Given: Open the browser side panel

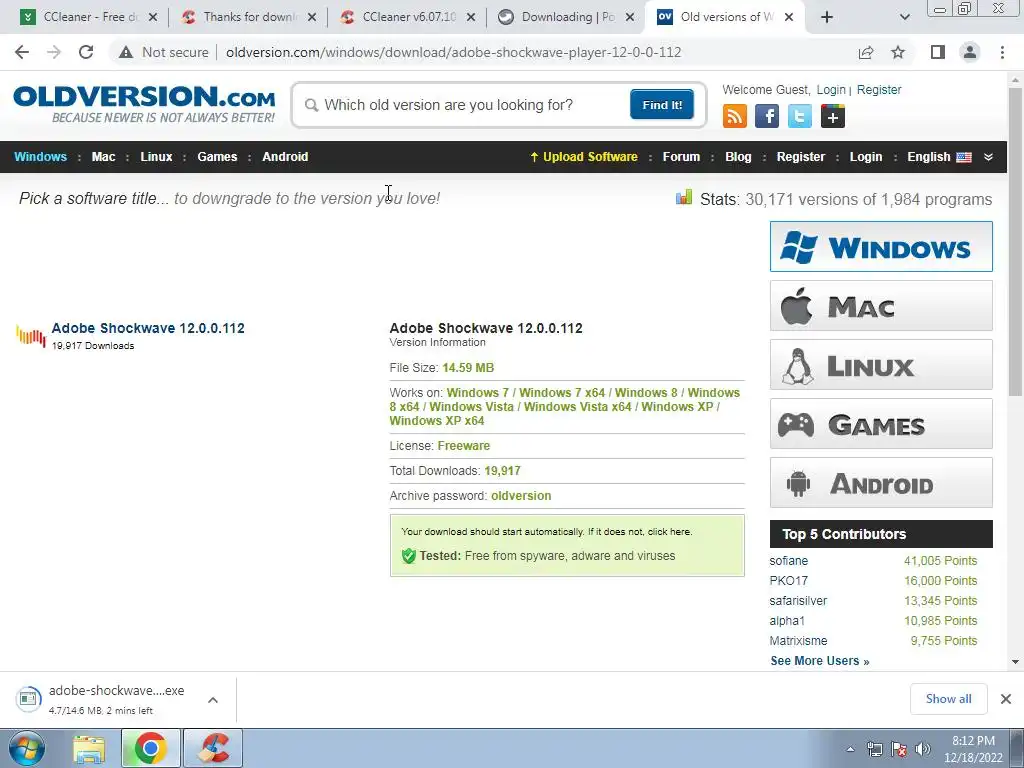Looking at the screenshot, I should point(938,52).
